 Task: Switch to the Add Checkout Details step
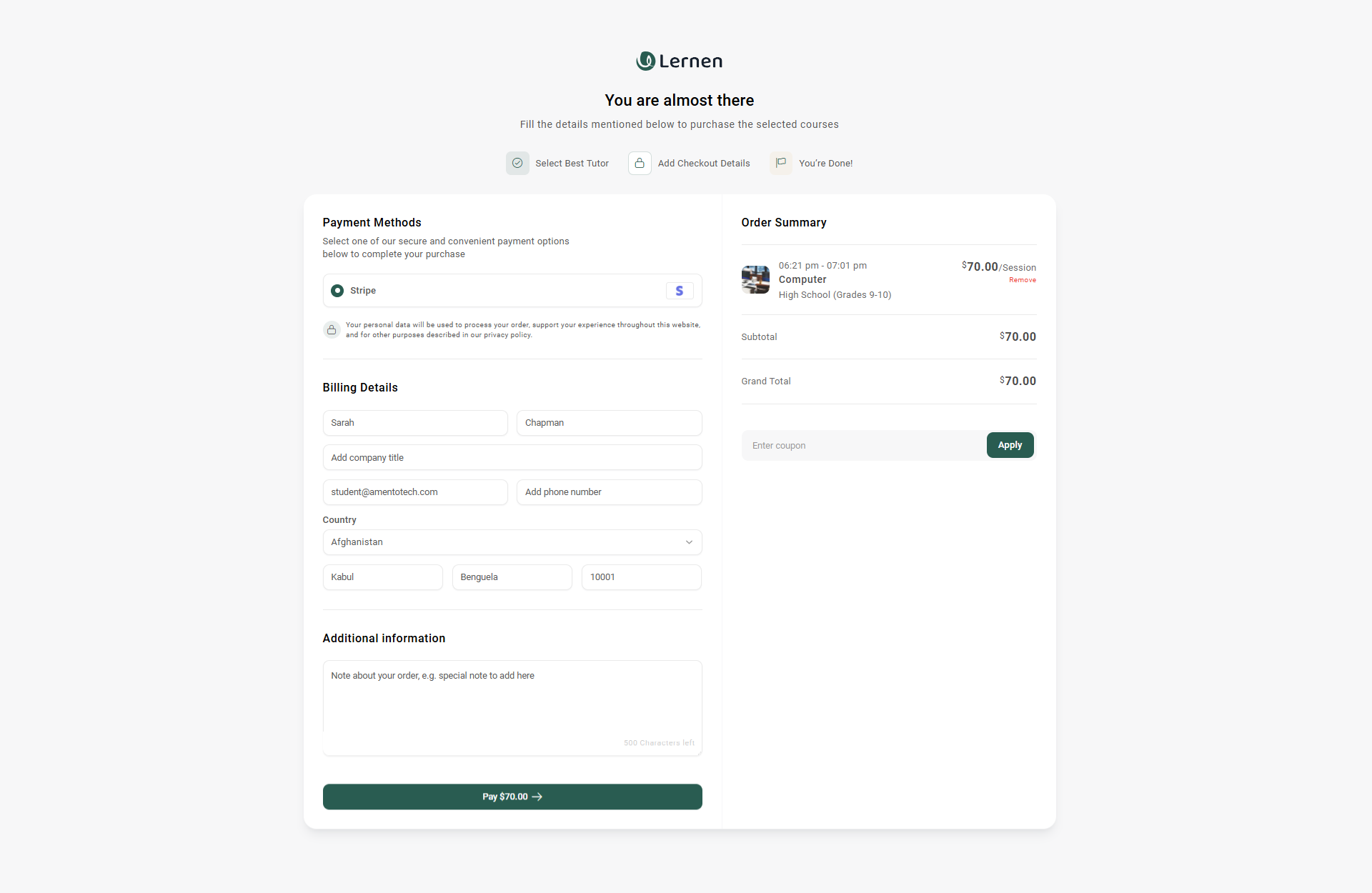[x=703, y=163]
